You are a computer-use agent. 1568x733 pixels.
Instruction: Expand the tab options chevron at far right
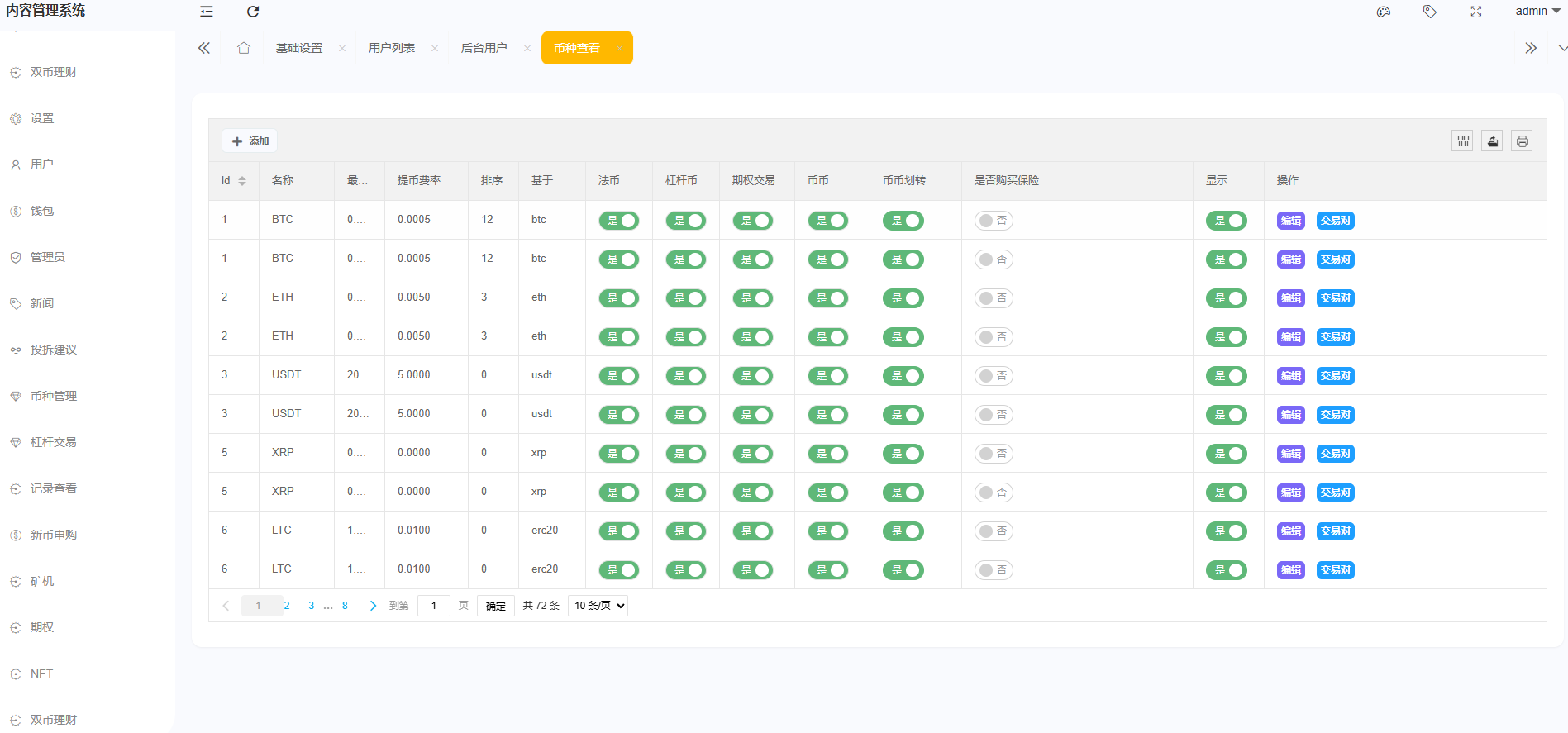[1561, 48]
